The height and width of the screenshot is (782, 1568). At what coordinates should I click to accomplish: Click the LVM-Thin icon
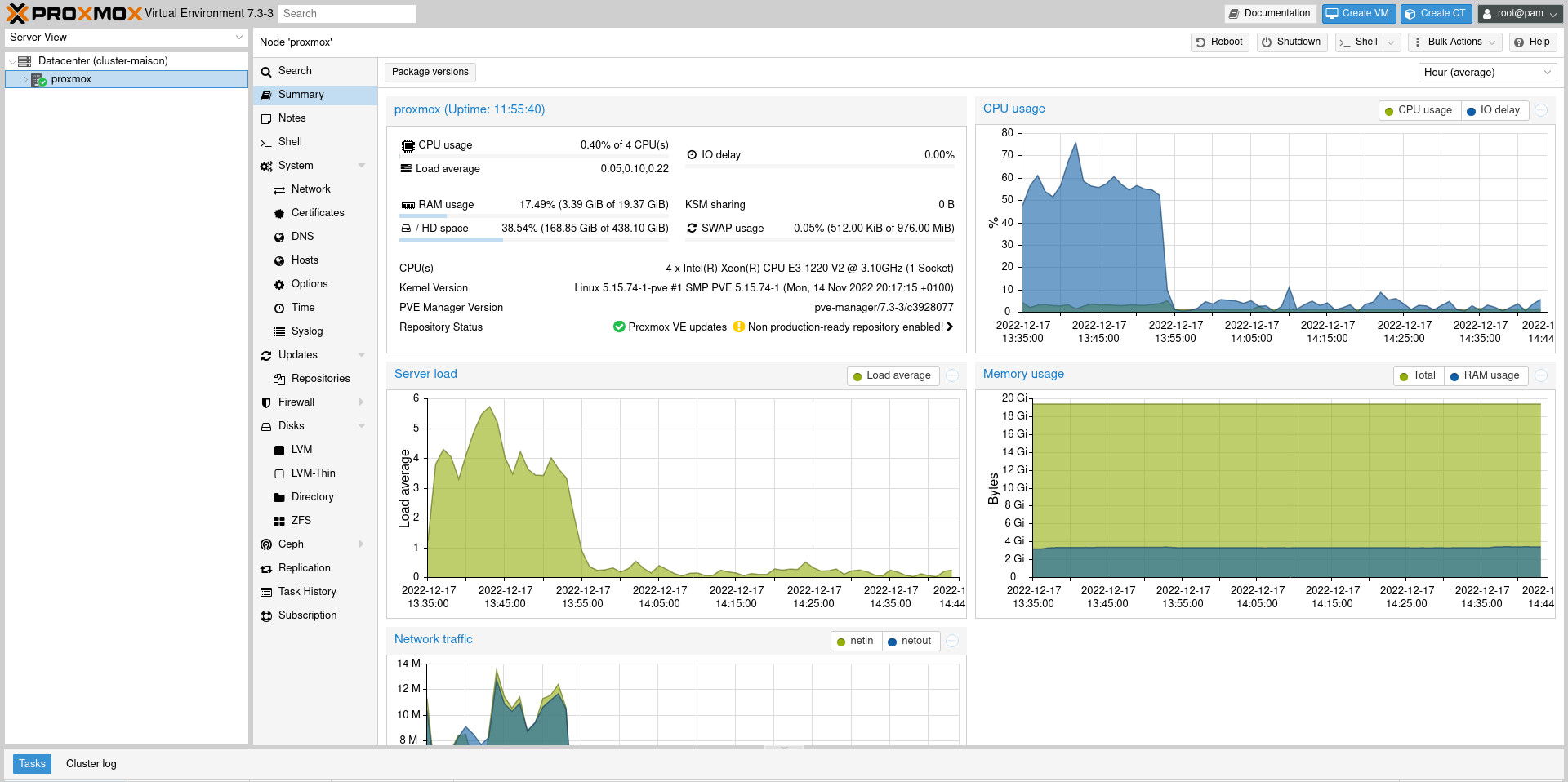tap(279, 474)
